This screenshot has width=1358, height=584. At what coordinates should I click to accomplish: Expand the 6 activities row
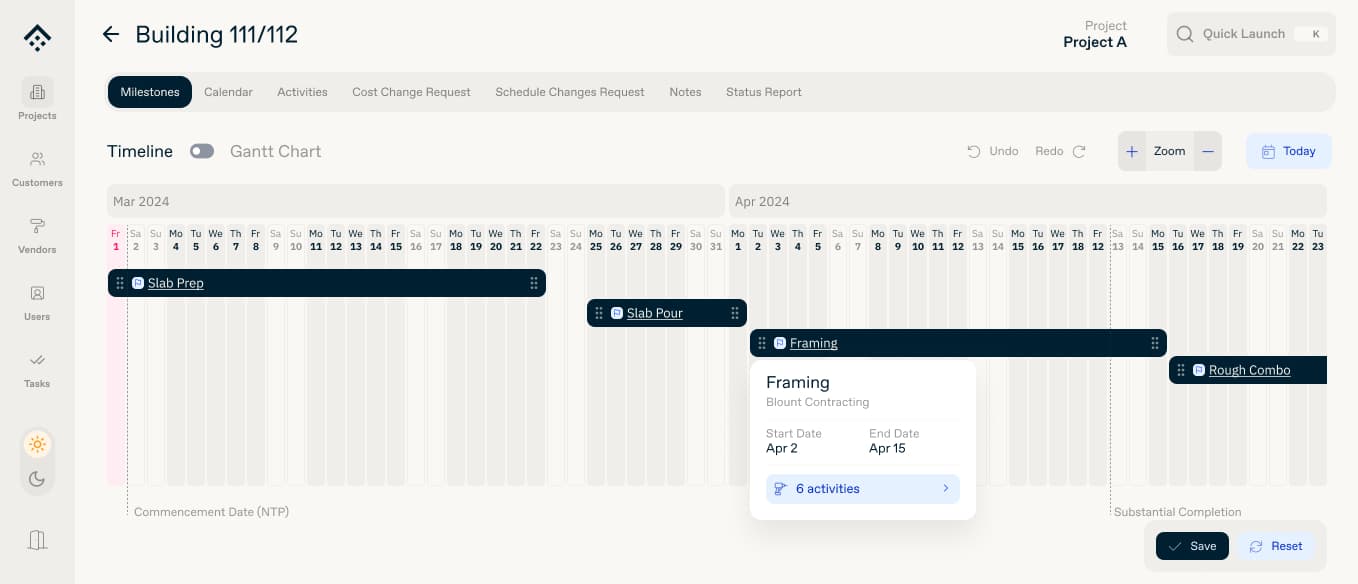(862, 489)
